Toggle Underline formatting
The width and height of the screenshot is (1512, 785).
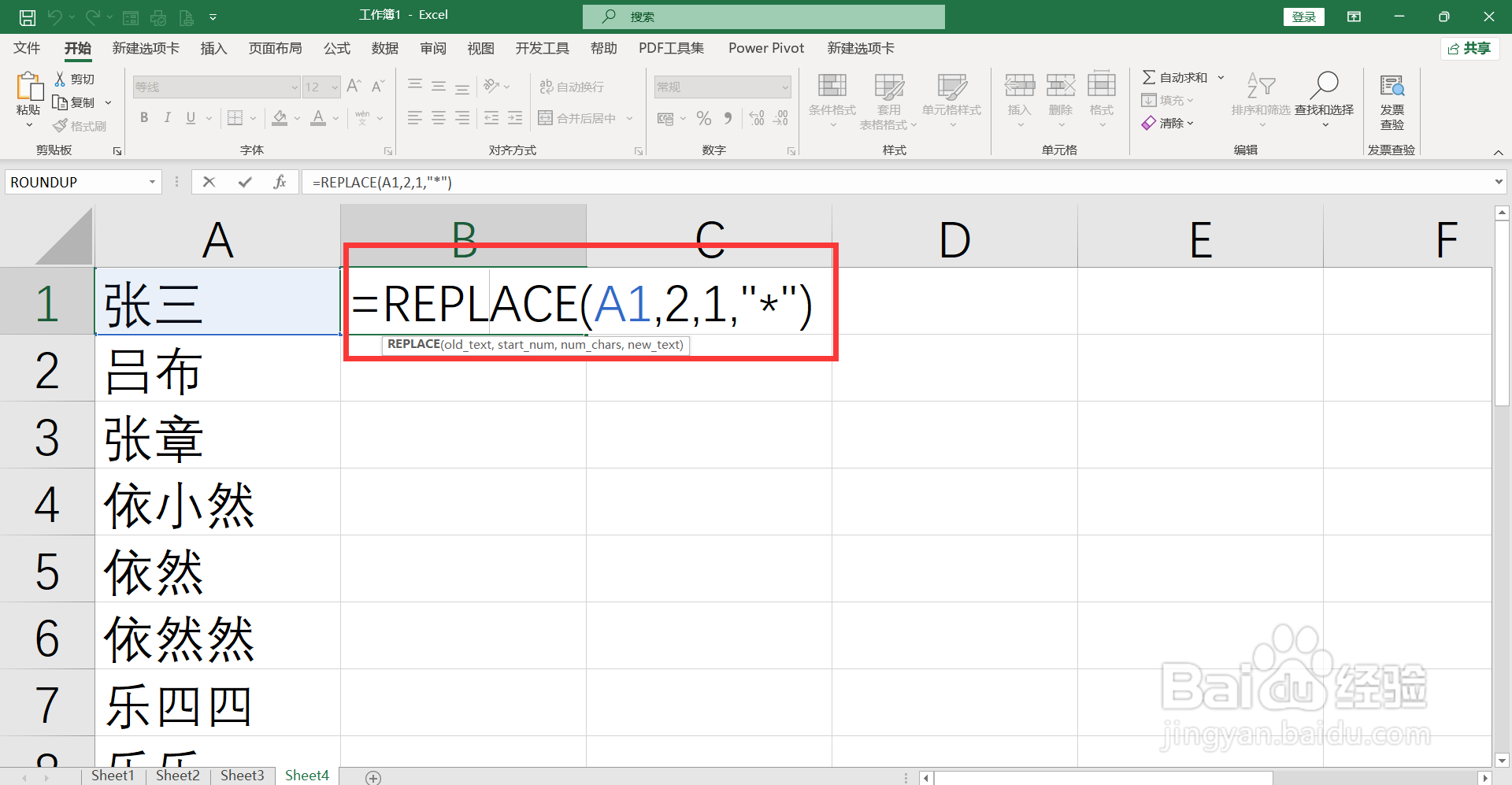(x=191, y=118)
